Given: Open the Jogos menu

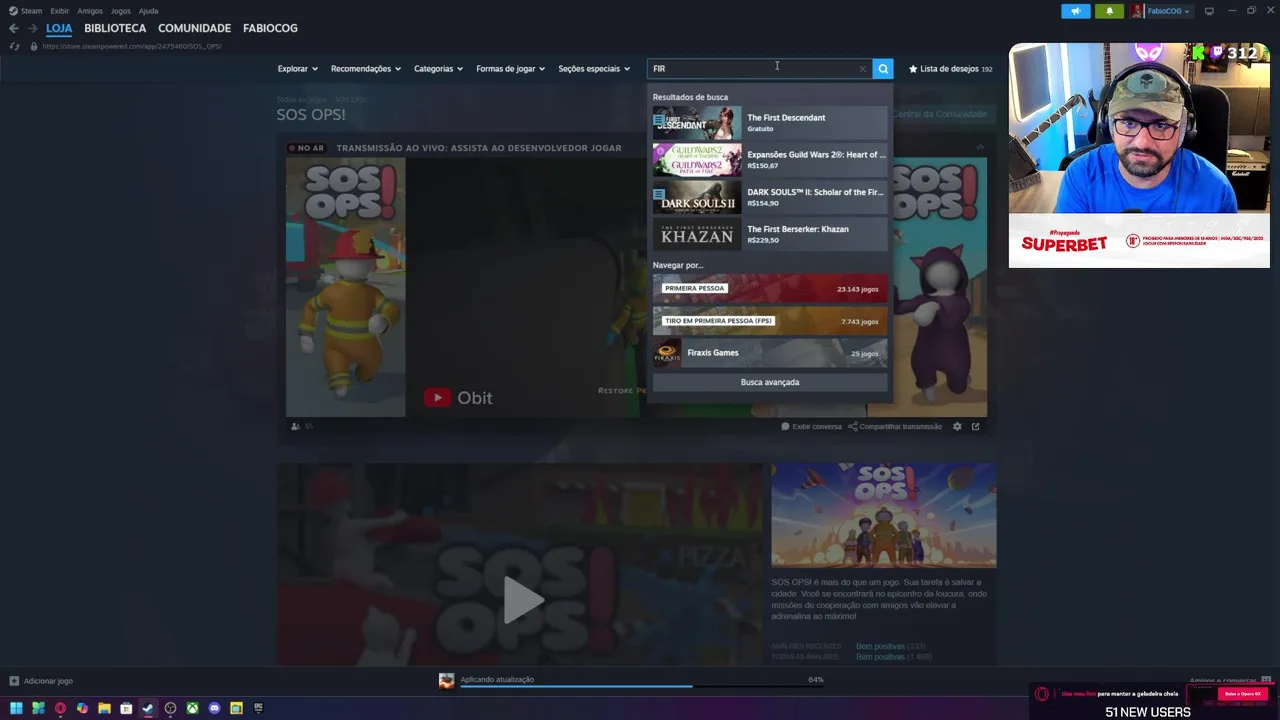Looking at the screenshot, I should pyautogui.click(x=120, y=11).
